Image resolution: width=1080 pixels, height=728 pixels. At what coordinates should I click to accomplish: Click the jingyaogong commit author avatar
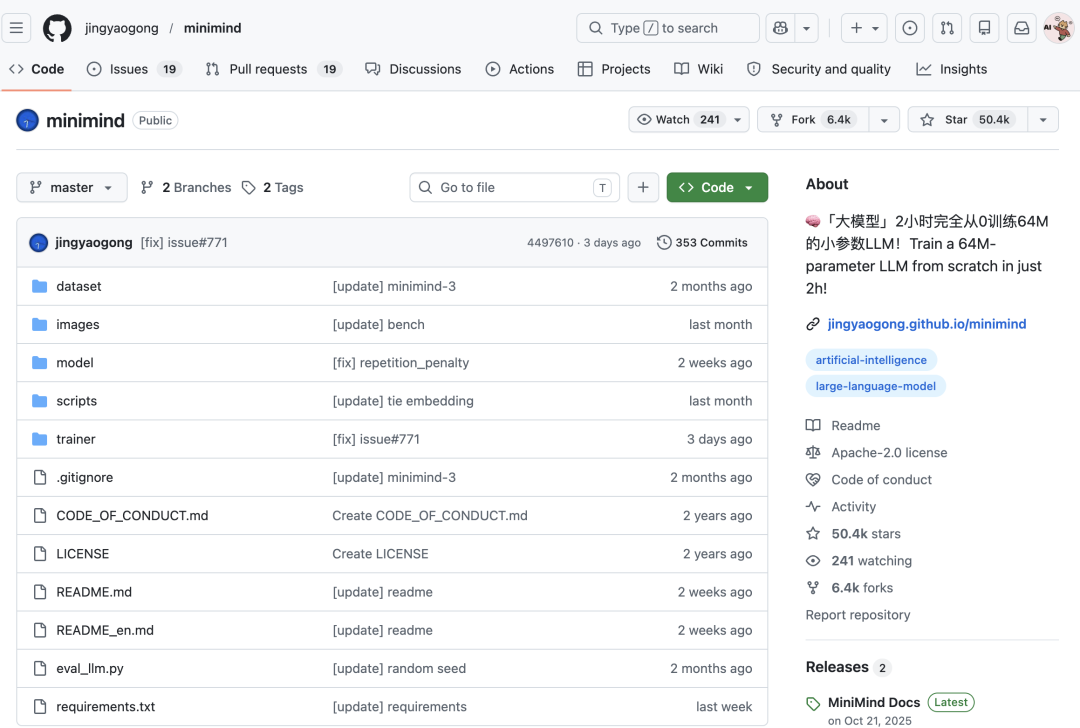(x=39, y=242)
